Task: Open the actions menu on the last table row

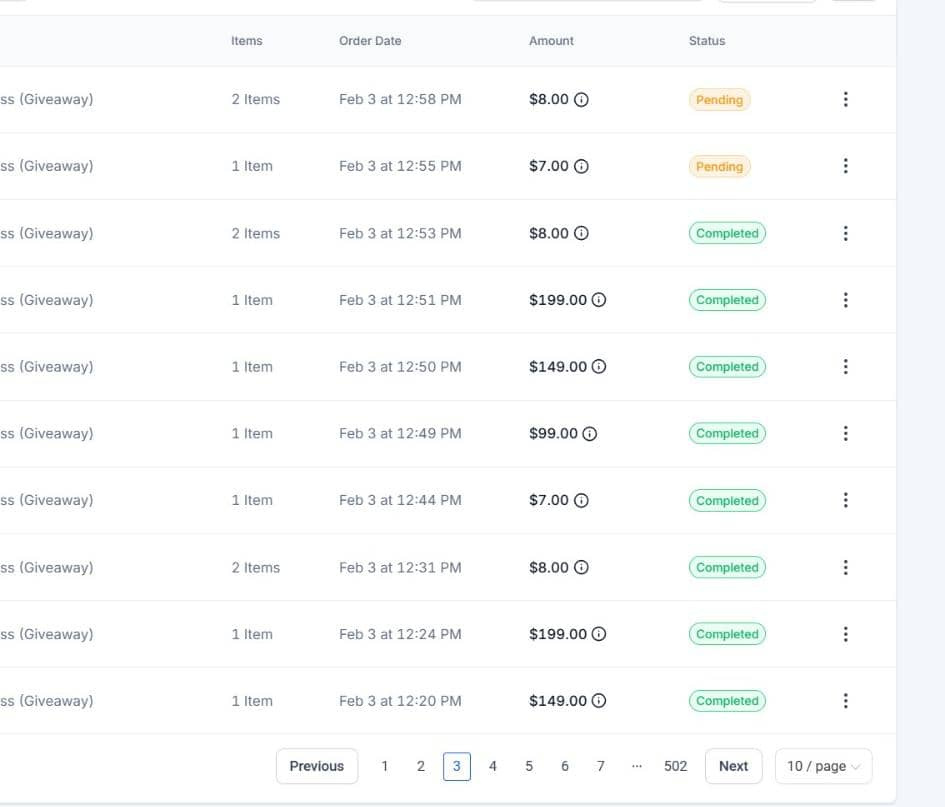Action: click(x=846, y=701)
